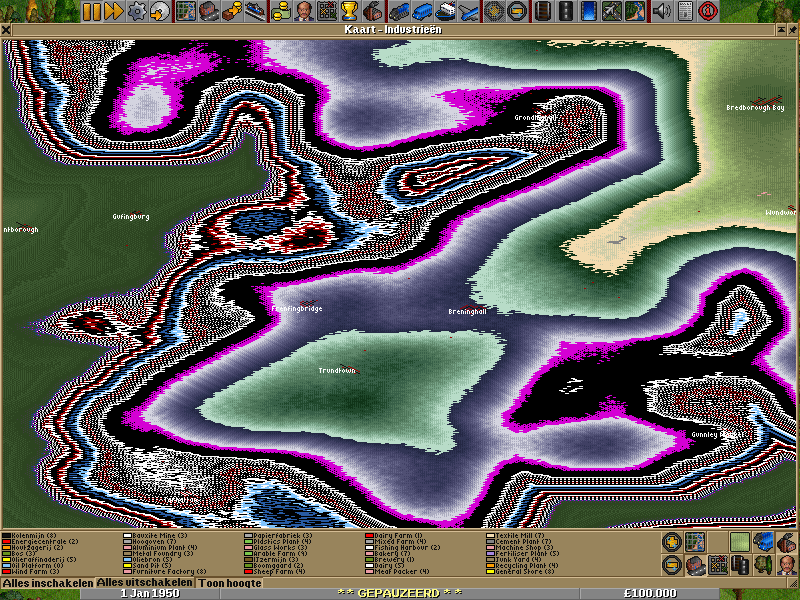The image size is (800, 600).
Task: Open the aircraft list icon
Action: [x=467, y=11]
